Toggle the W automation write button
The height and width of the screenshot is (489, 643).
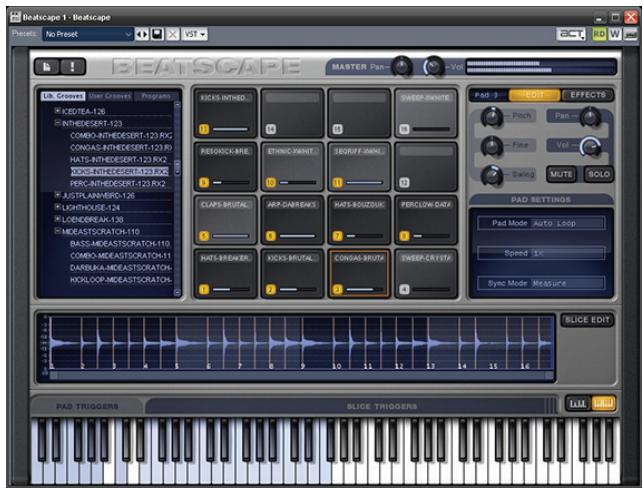click(615, 34)
